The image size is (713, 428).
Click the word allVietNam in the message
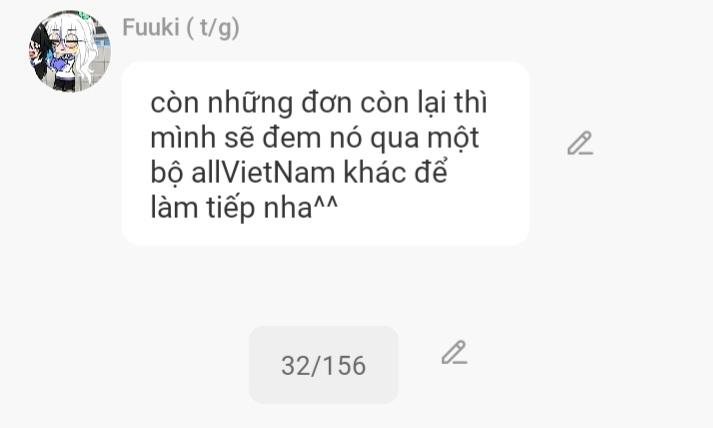(265, 173)
